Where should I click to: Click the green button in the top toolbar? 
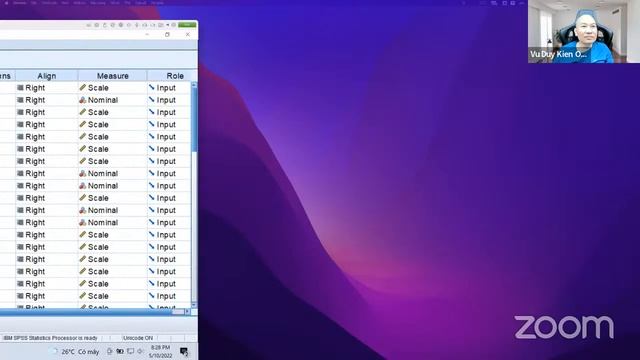point(187,25)
